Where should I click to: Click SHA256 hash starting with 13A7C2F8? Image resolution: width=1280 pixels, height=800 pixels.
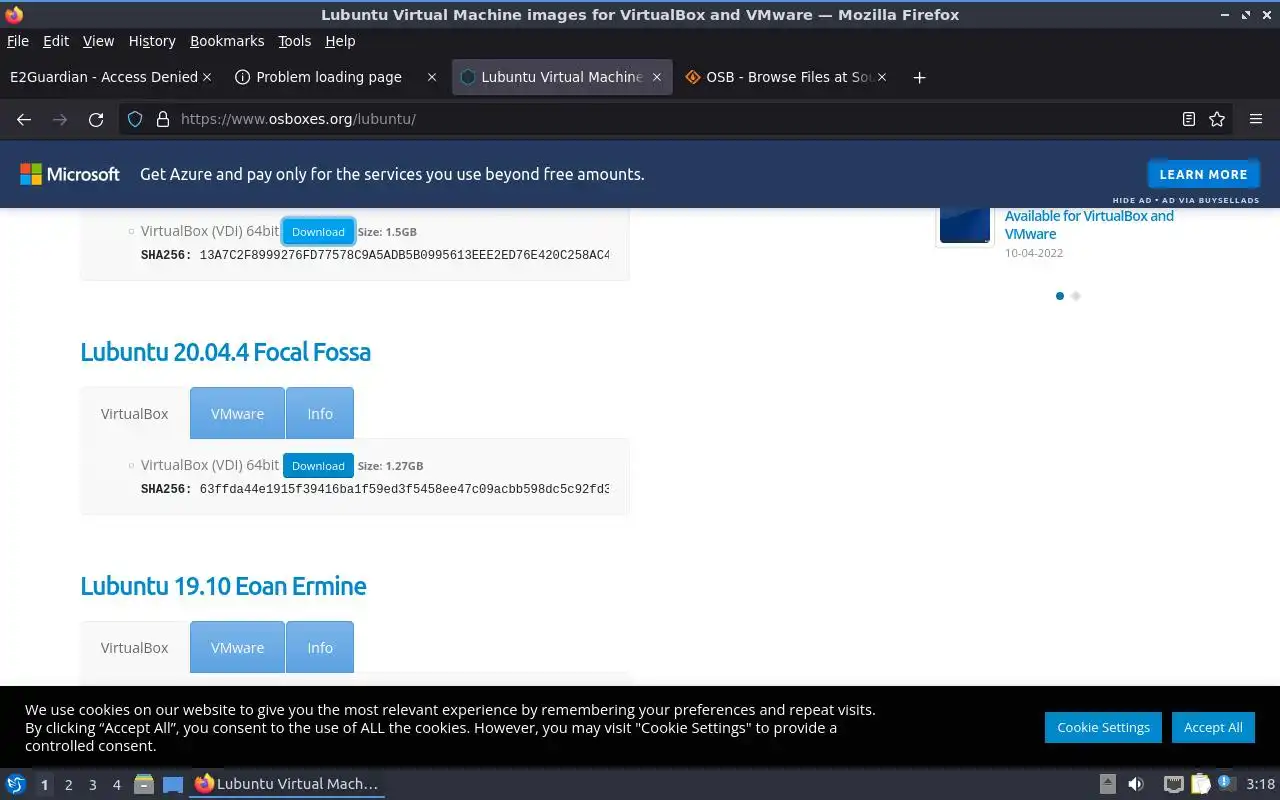point(404,255)
